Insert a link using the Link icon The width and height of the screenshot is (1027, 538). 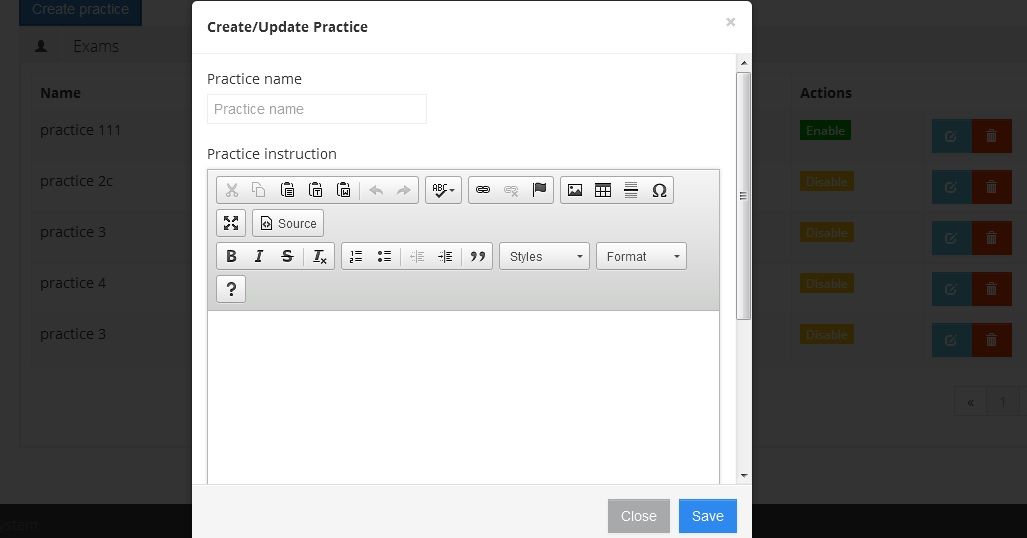tap(483, 190)
